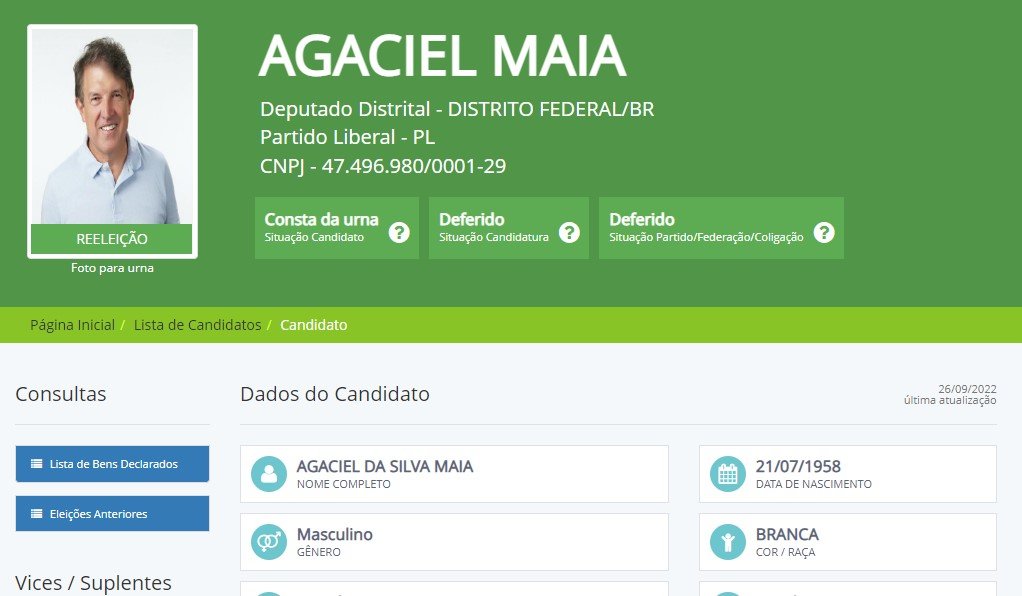Click the REELEIÇÃO label under photo

click(x=112, y=239)
